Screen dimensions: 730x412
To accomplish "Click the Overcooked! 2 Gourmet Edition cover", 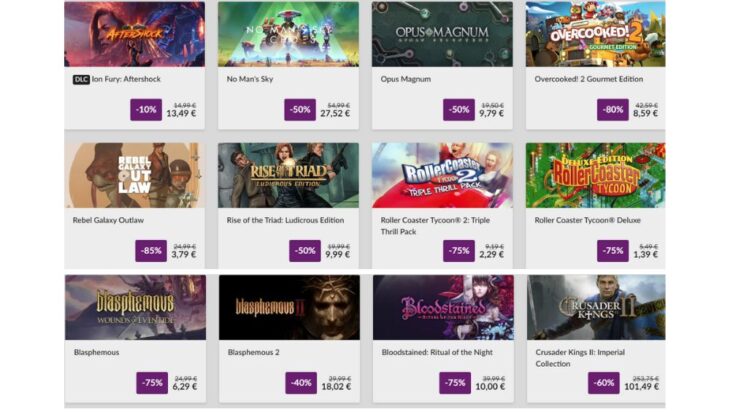I will tap(595, 34).
